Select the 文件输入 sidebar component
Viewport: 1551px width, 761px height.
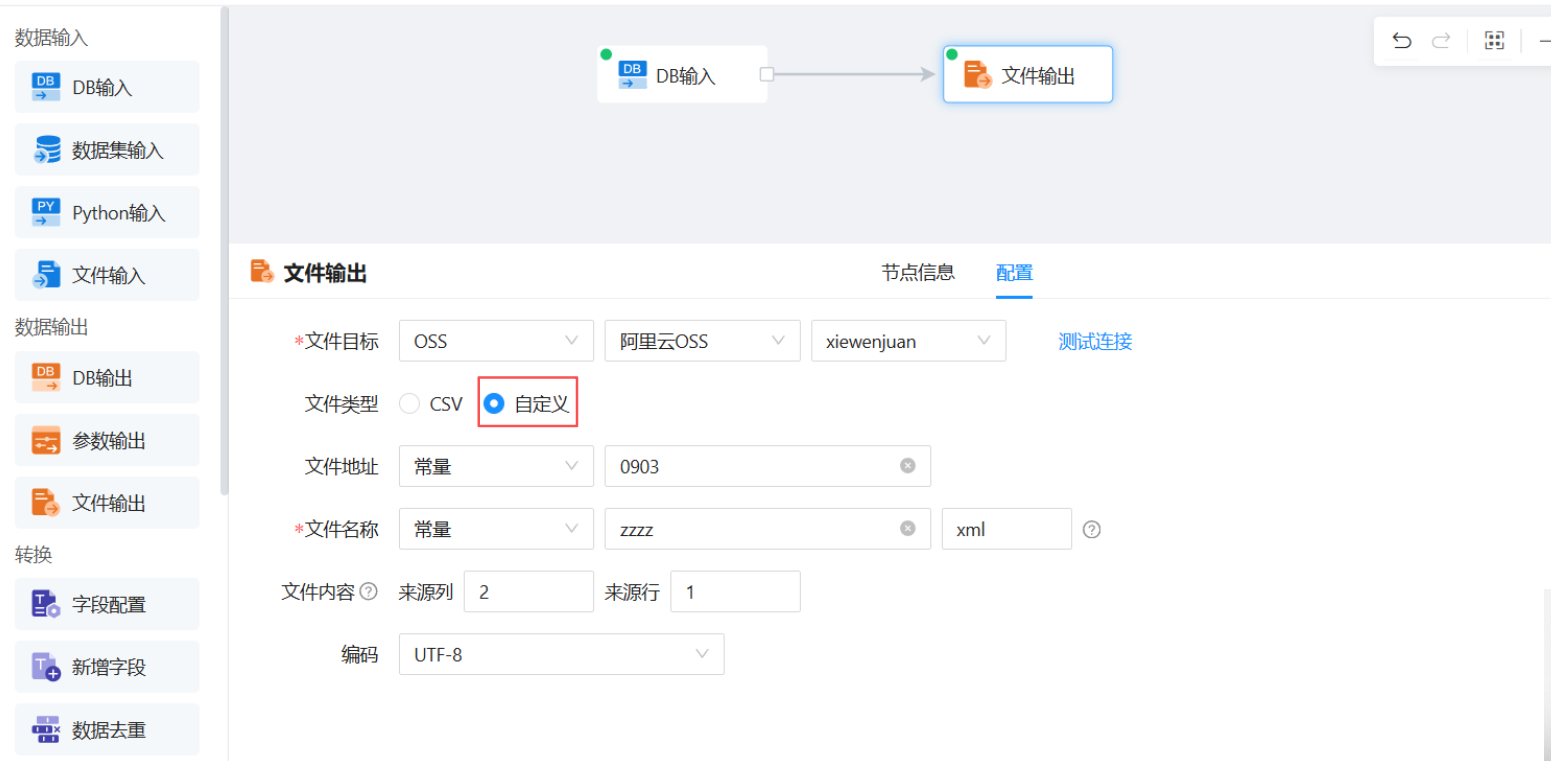coord(107,275)
